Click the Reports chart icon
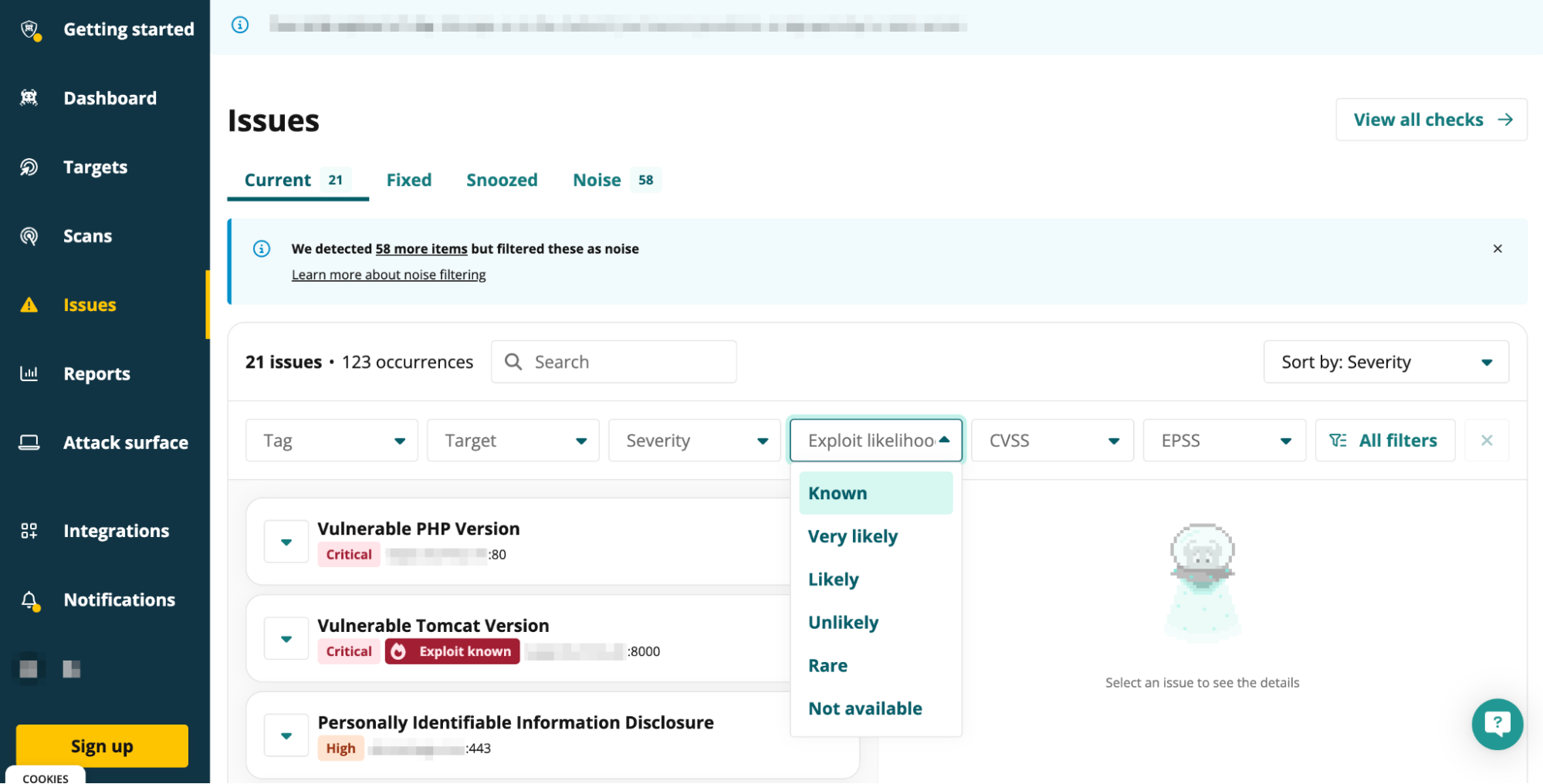The width and height of the screenshot is (1543, 784). (x=29, y=373)
